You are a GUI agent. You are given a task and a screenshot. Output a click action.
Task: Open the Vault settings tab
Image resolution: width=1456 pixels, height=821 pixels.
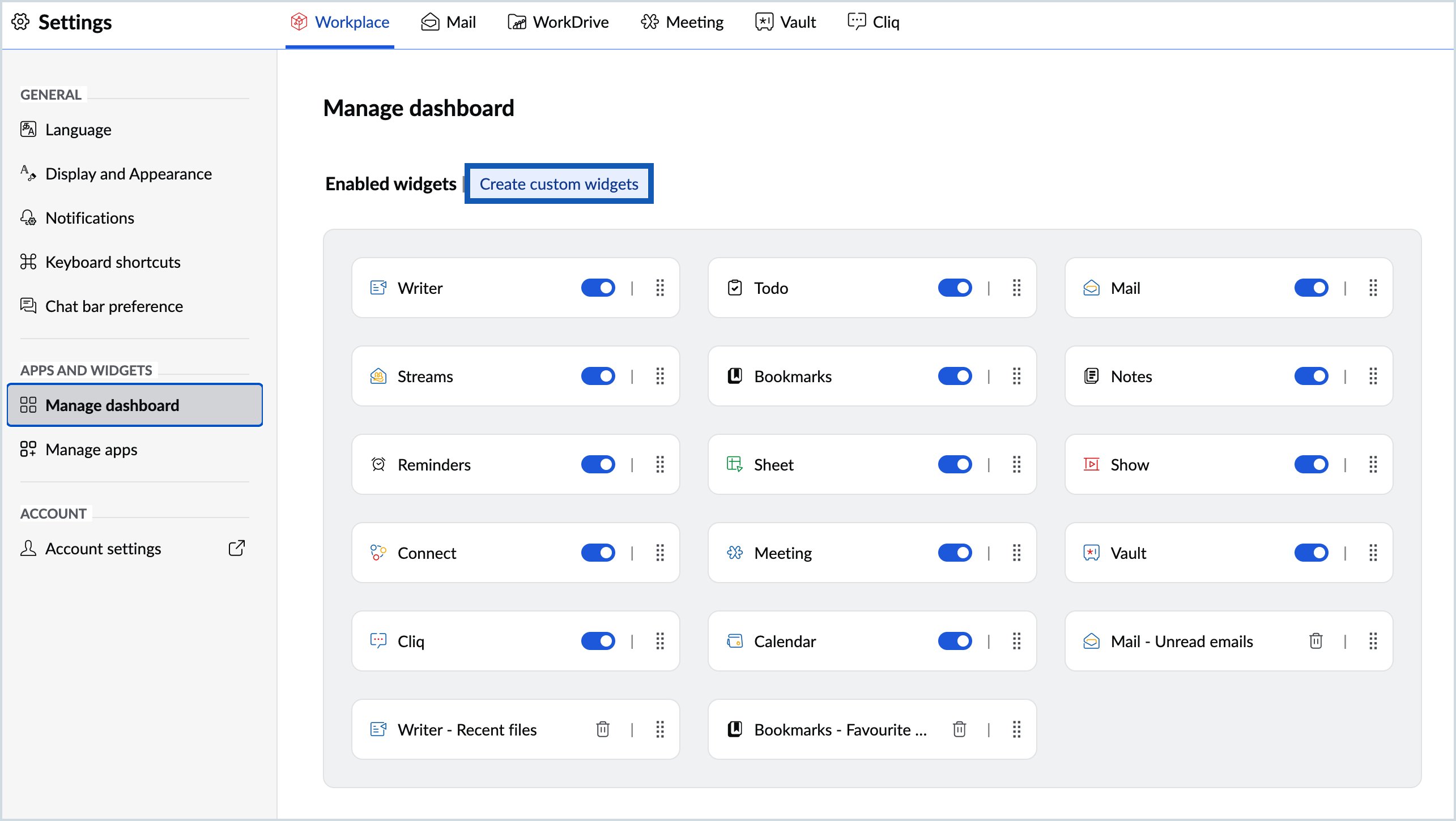coord(786,22)
